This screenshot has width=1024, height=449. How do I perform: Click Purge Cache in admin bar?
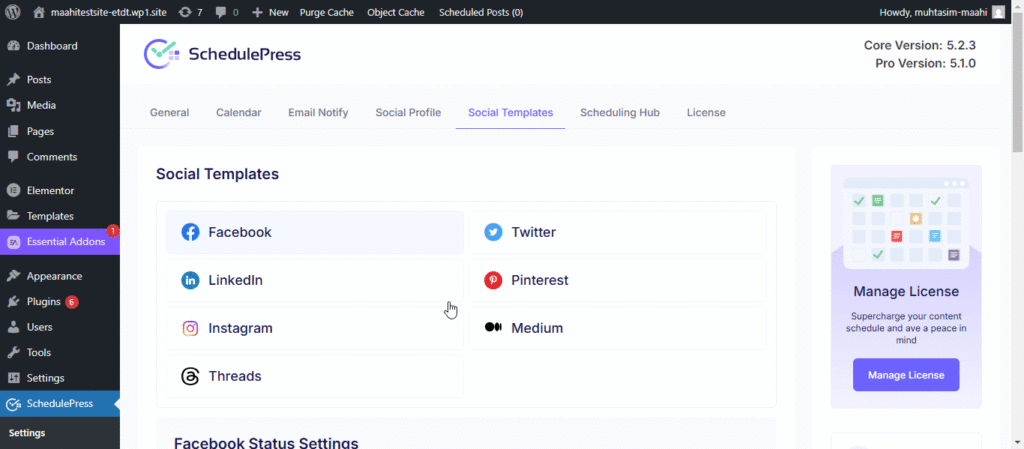click(x=326, y=12)
